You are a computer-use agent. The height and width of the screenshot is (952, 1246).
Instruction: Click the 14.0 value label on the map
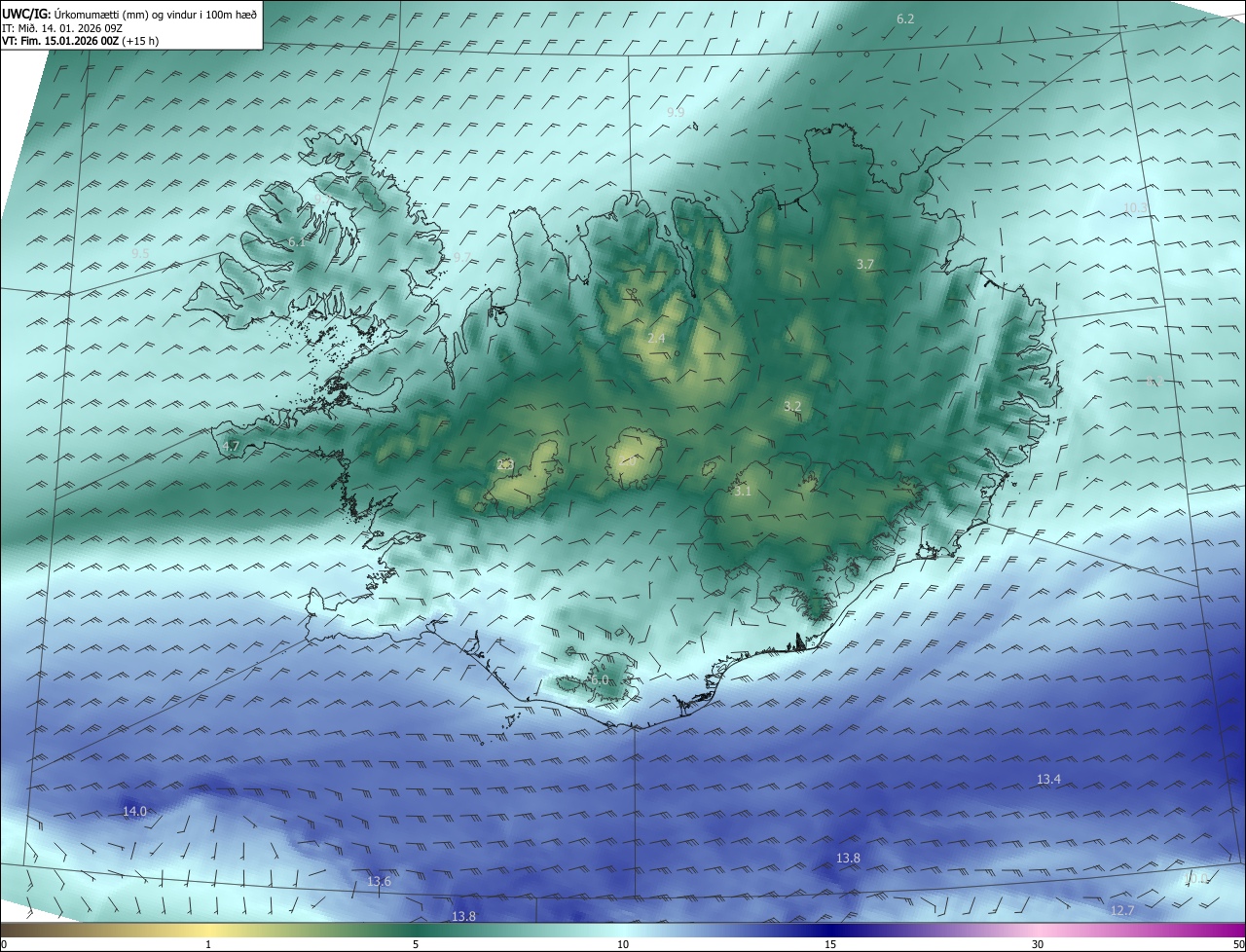click(x=134, y=812)
